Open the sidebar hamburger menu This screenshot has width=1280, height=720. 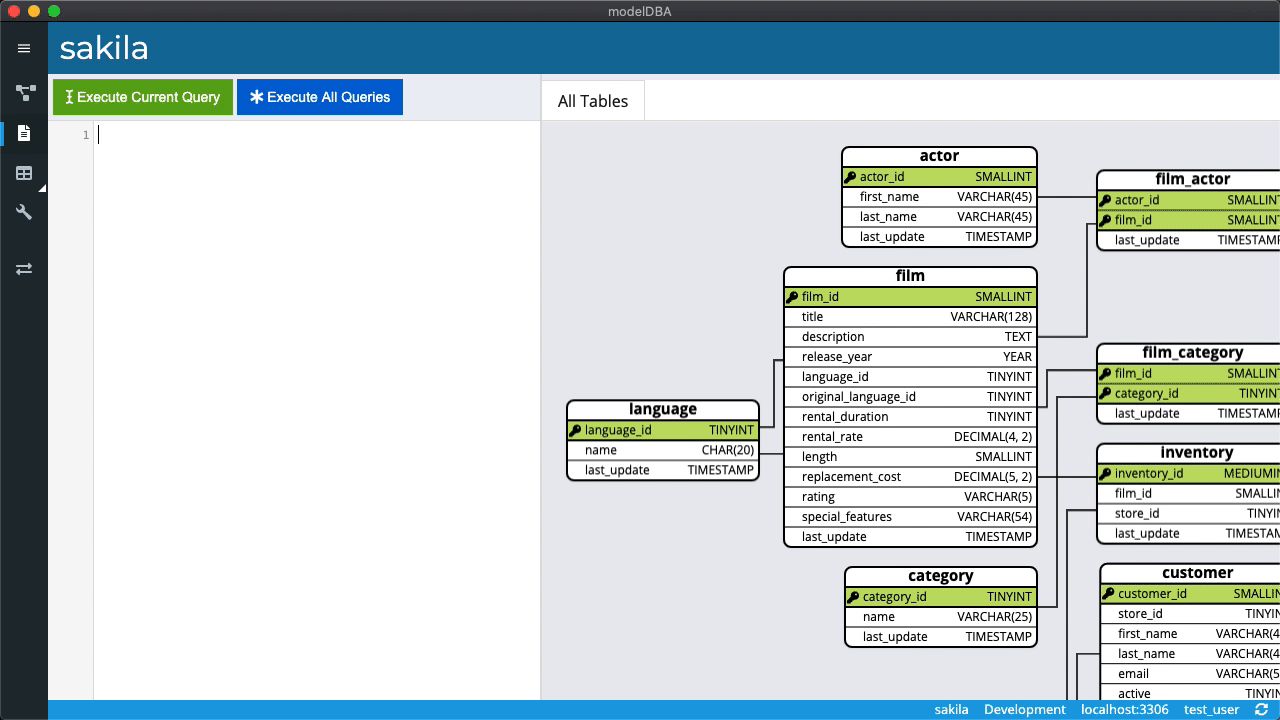24,47
